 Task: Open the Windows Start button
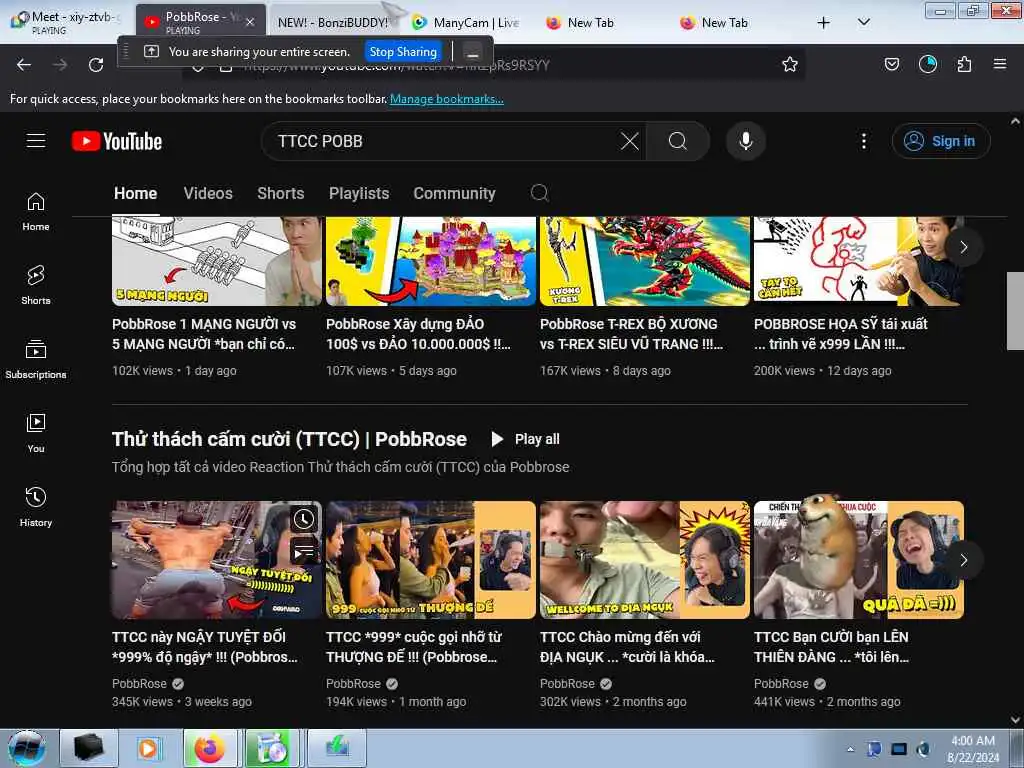tap(26, 748)
